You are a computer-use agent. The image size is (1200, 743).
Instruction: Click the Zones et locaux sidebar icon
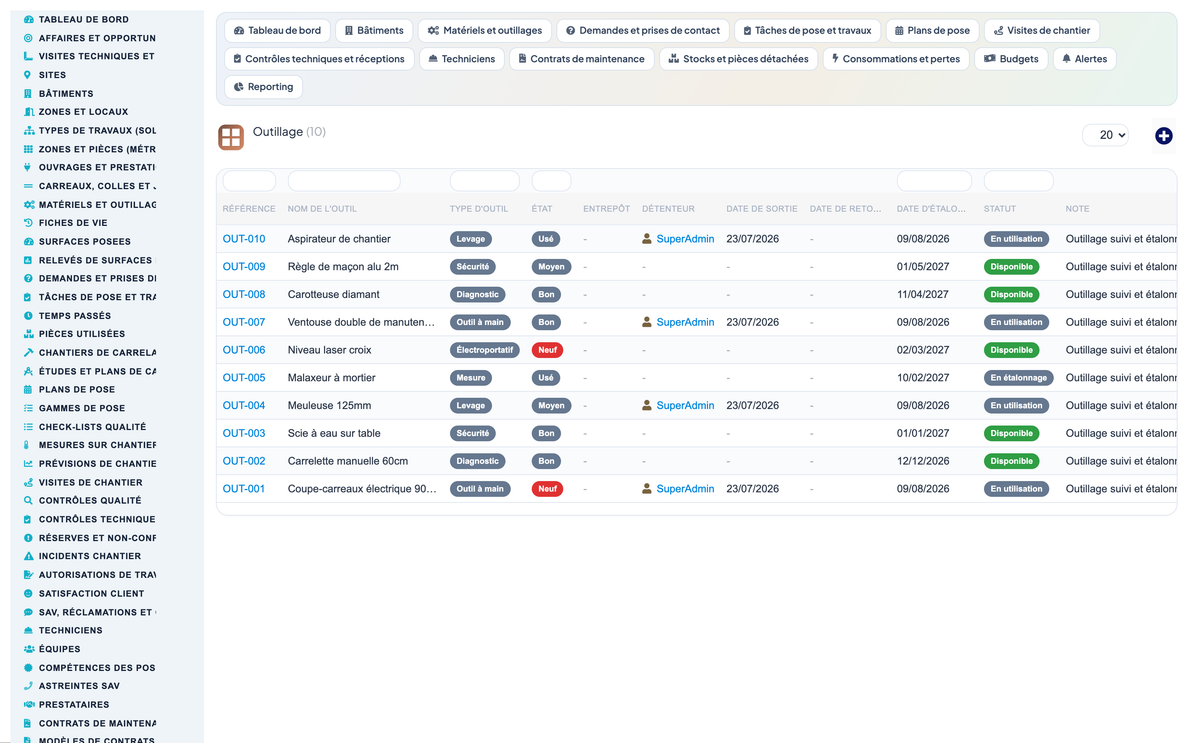tap(28, 112)
